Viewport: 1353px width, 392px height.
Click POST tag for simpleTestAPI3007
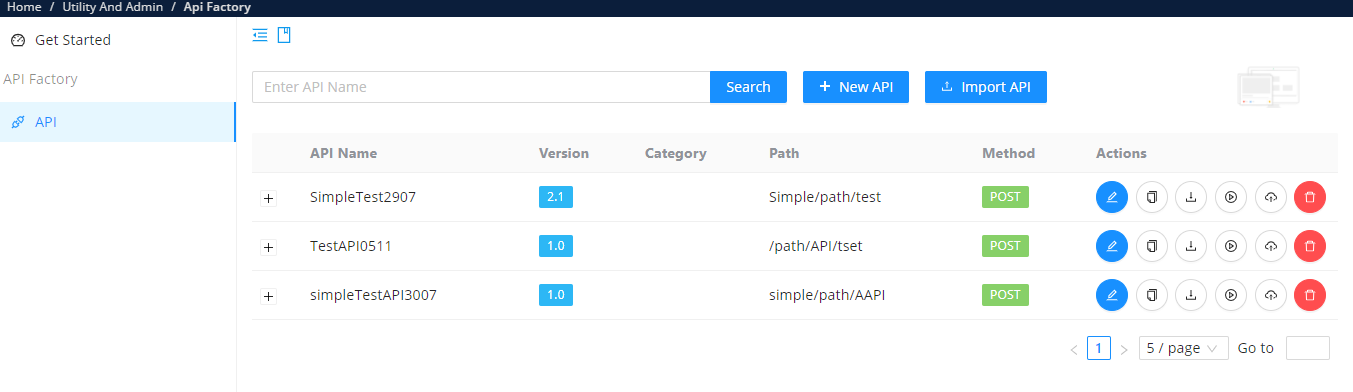[1005, 295]
